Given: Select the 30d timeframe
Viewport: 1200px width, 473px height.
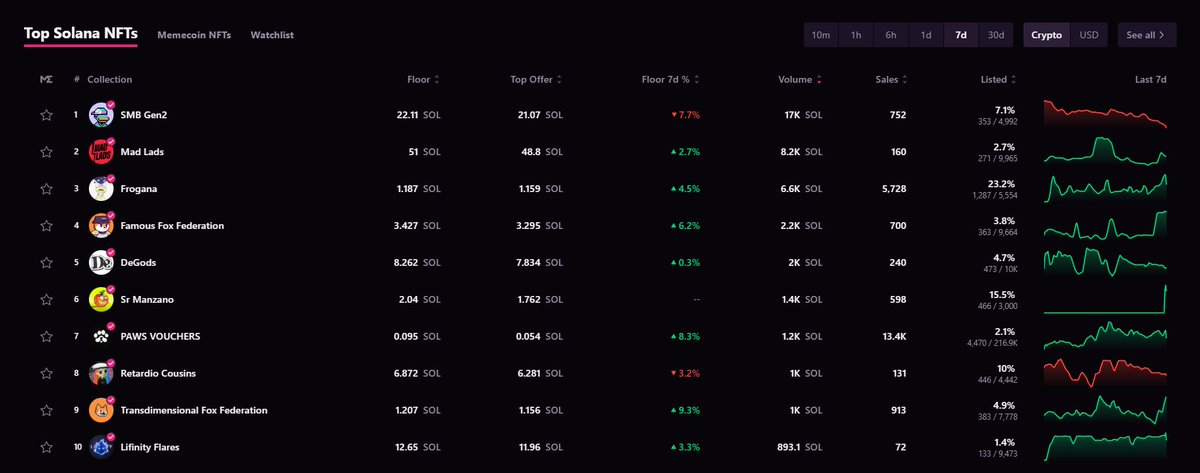Looking at the screenshot, I should [996, 35].
